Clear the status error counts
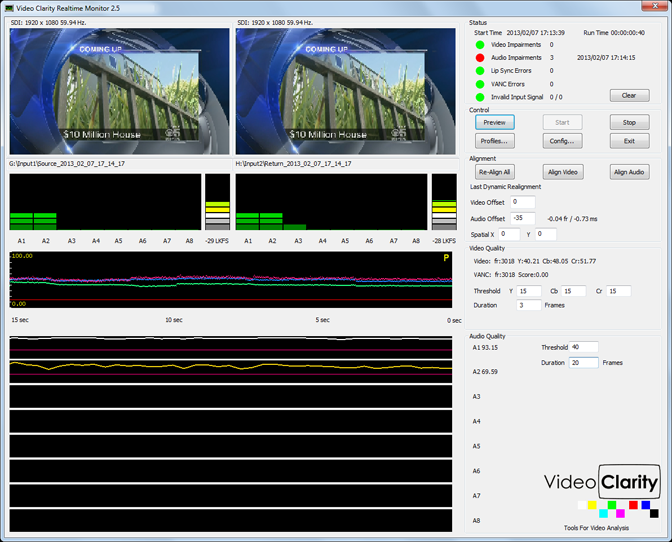The width and height of the screenshot is (672, 542). pos(629,96)
